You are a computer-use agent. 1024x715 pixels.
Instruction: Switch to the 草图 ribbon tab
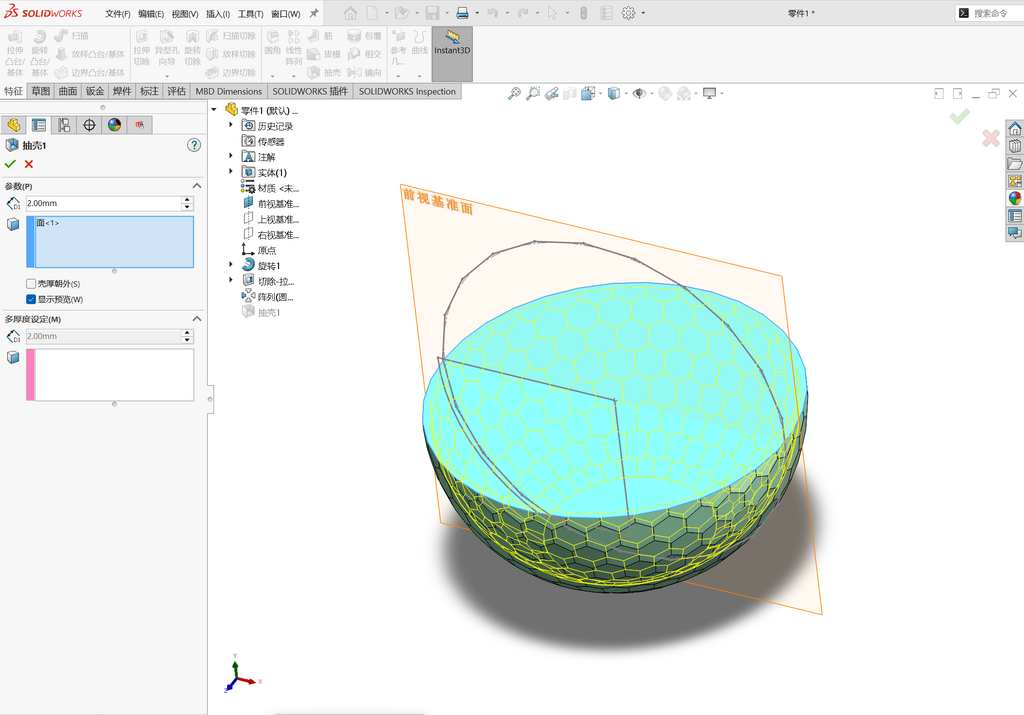click(40, 91)
